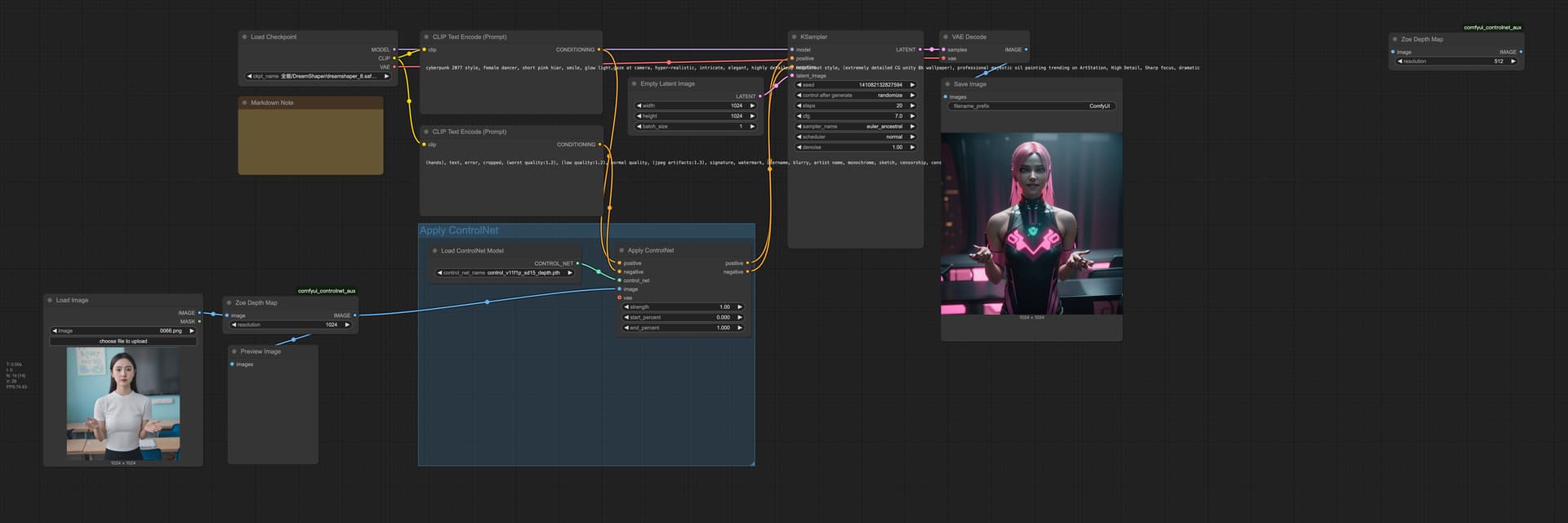Click the choose file to upload button
This screenshot has width=1568, height=523.
point(123,341)
